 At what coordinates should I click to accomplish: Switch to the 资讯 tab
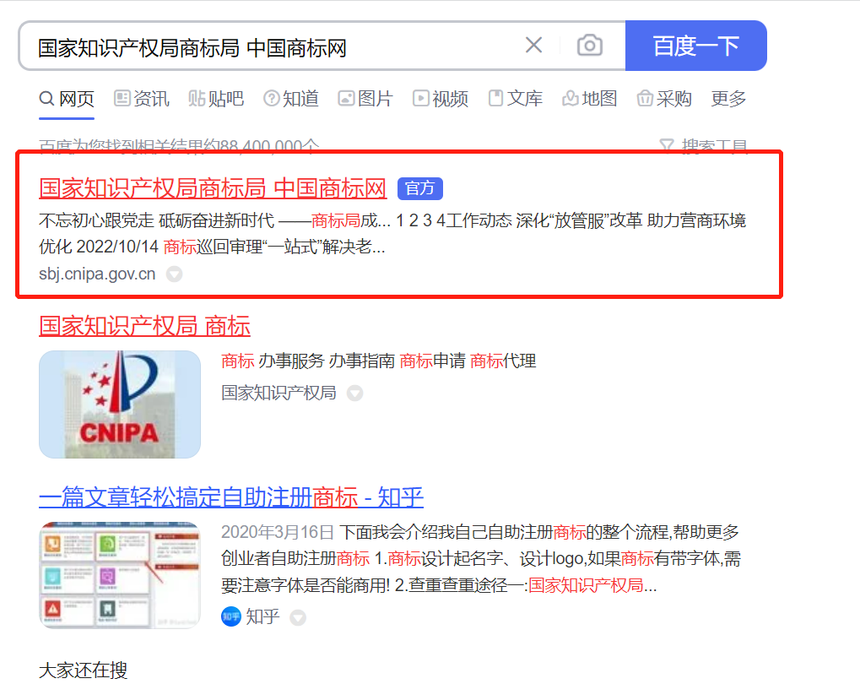142,99
